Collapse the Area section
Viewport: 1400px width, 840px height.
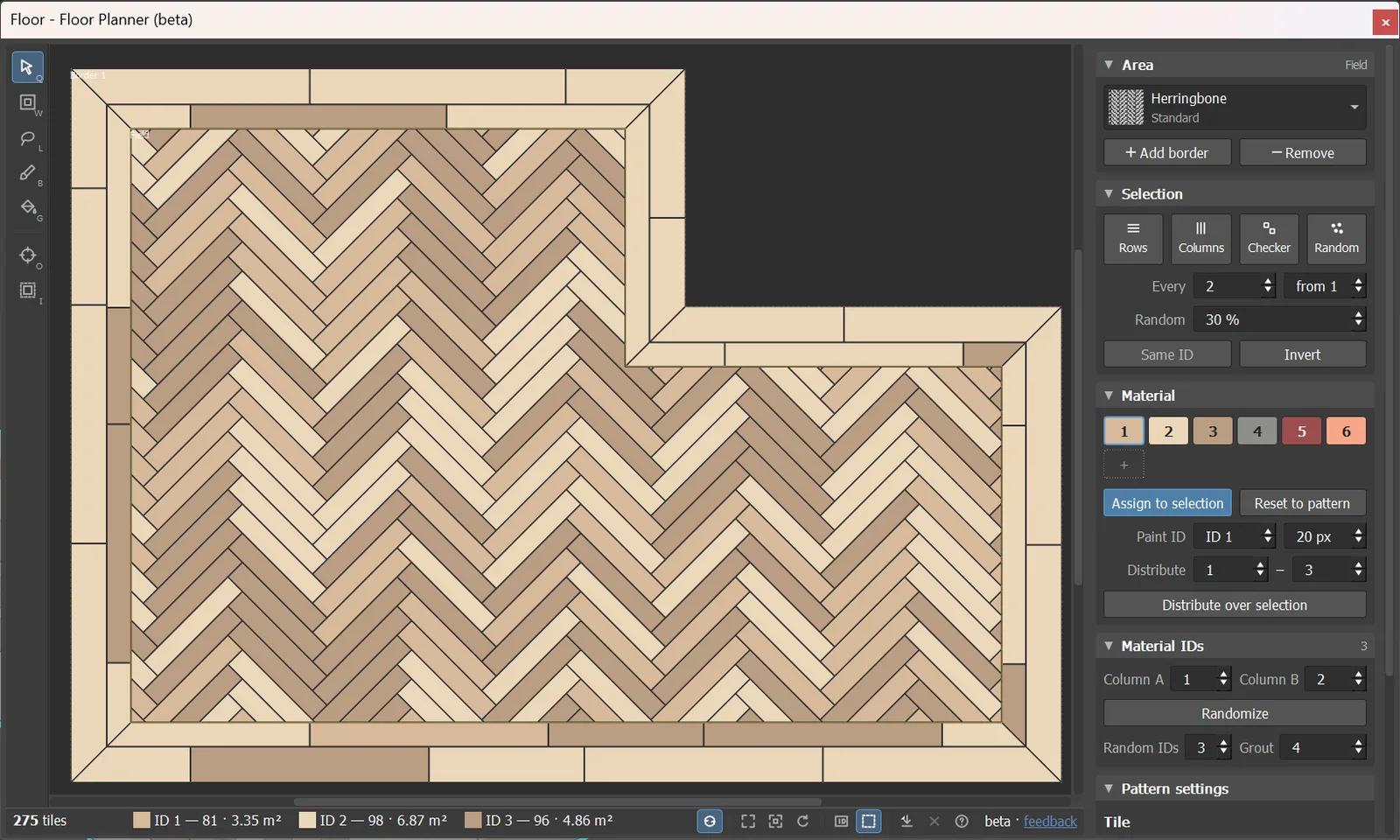pyautogui.click(x=1109, y=65)
